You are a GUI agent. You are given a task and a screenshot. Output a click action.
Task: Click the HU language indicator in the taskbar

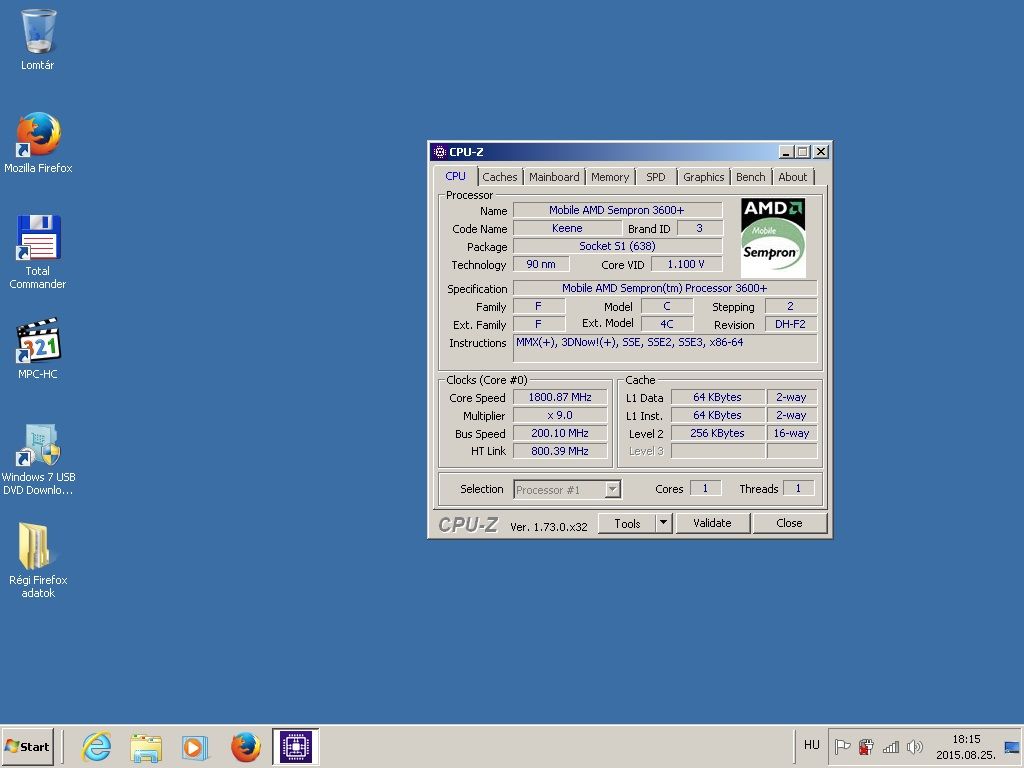point(811,745)
